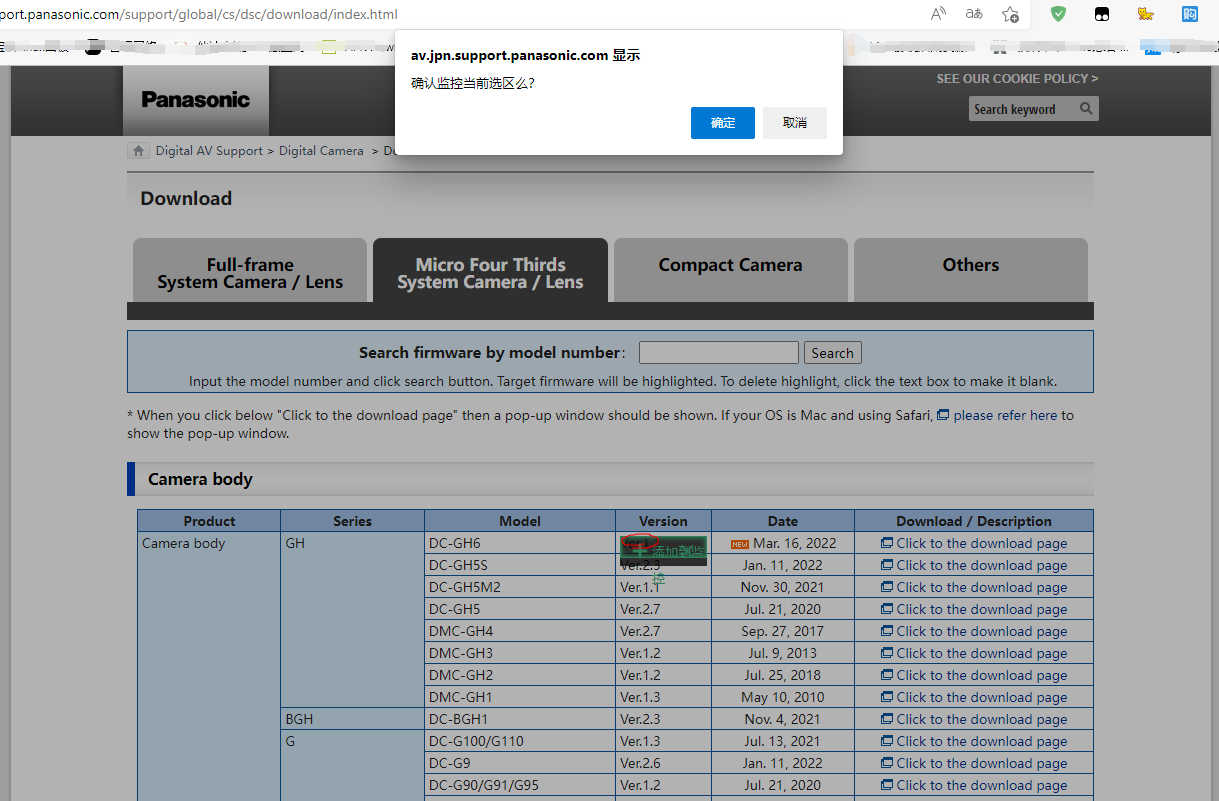The height and width of the screenshot is (801, 1219).
Task: Click the yellow cat extension icon
Action: [x=1146, y=14]
